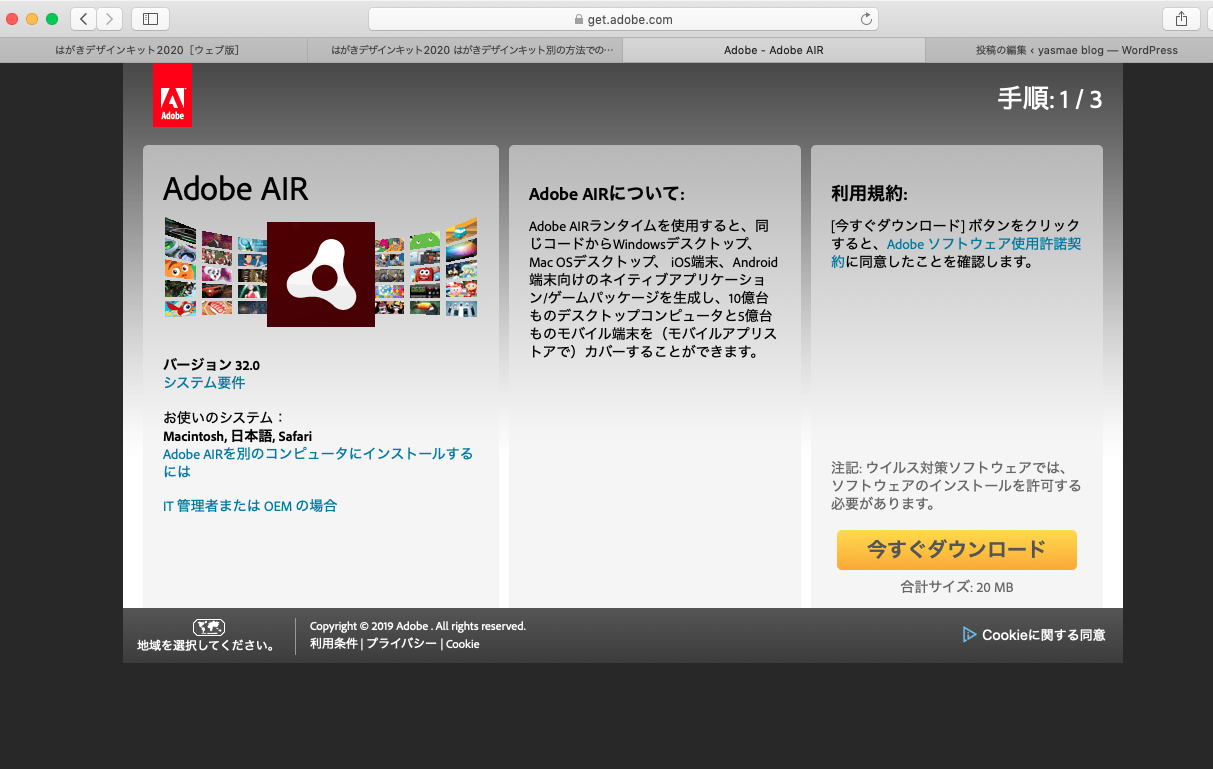Screen dimensions: 1213x769
Task: Open the Share button in toolbar
Action: pos(1181,18)
